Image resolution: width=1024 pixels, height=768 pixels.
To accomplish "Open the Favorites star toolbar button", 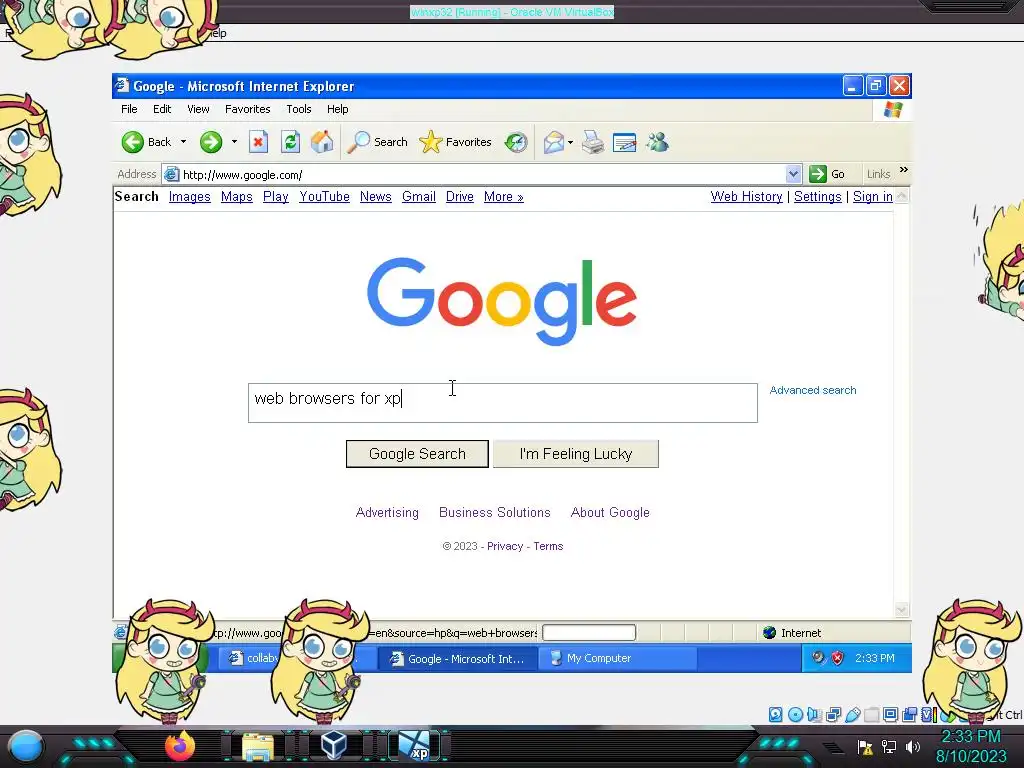I will pyautogui.click(x=455, y=142).
